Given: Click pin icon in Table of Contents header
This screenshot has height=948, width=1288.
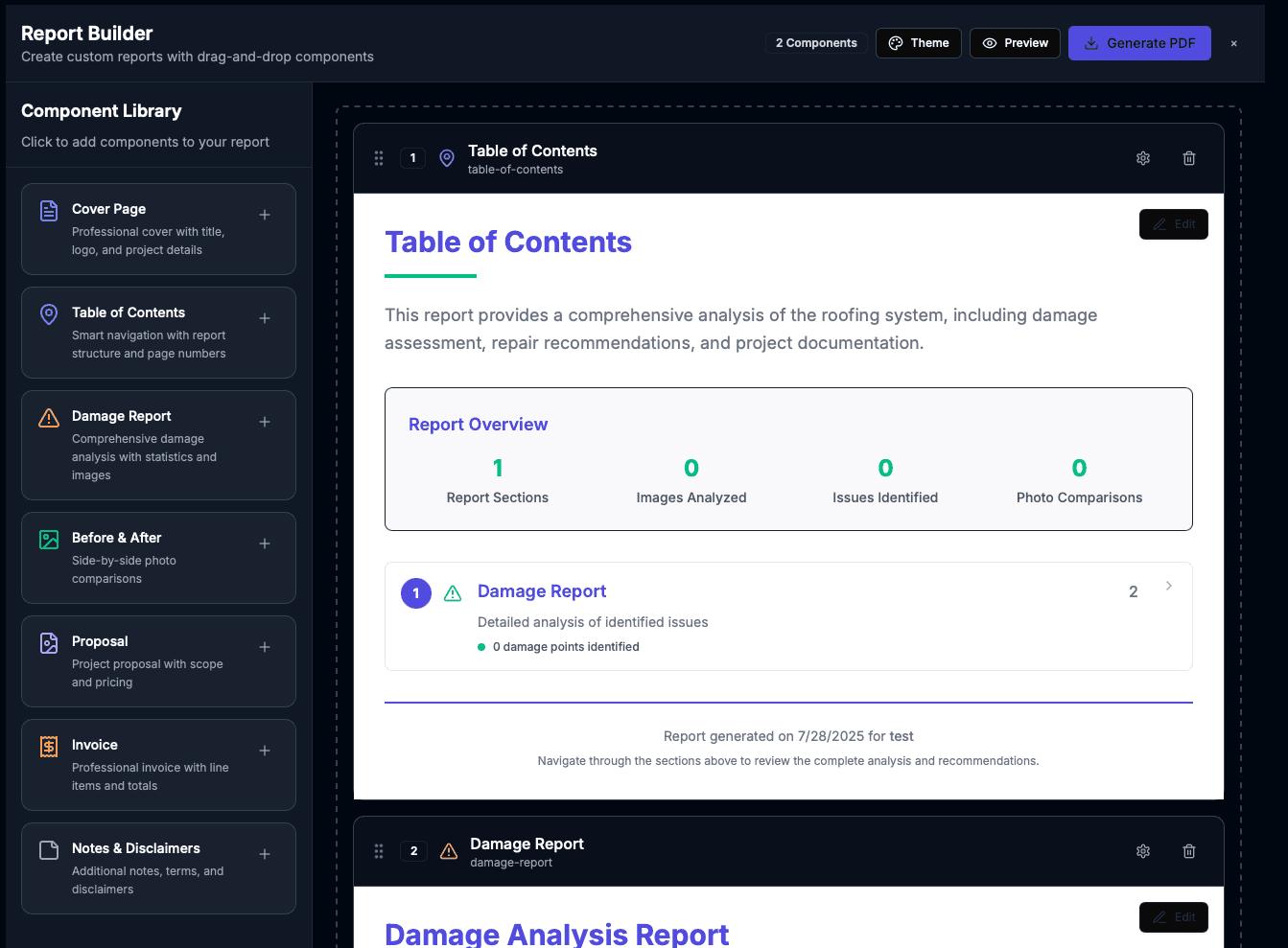Looking at the screenshot, I should point(447,158).
